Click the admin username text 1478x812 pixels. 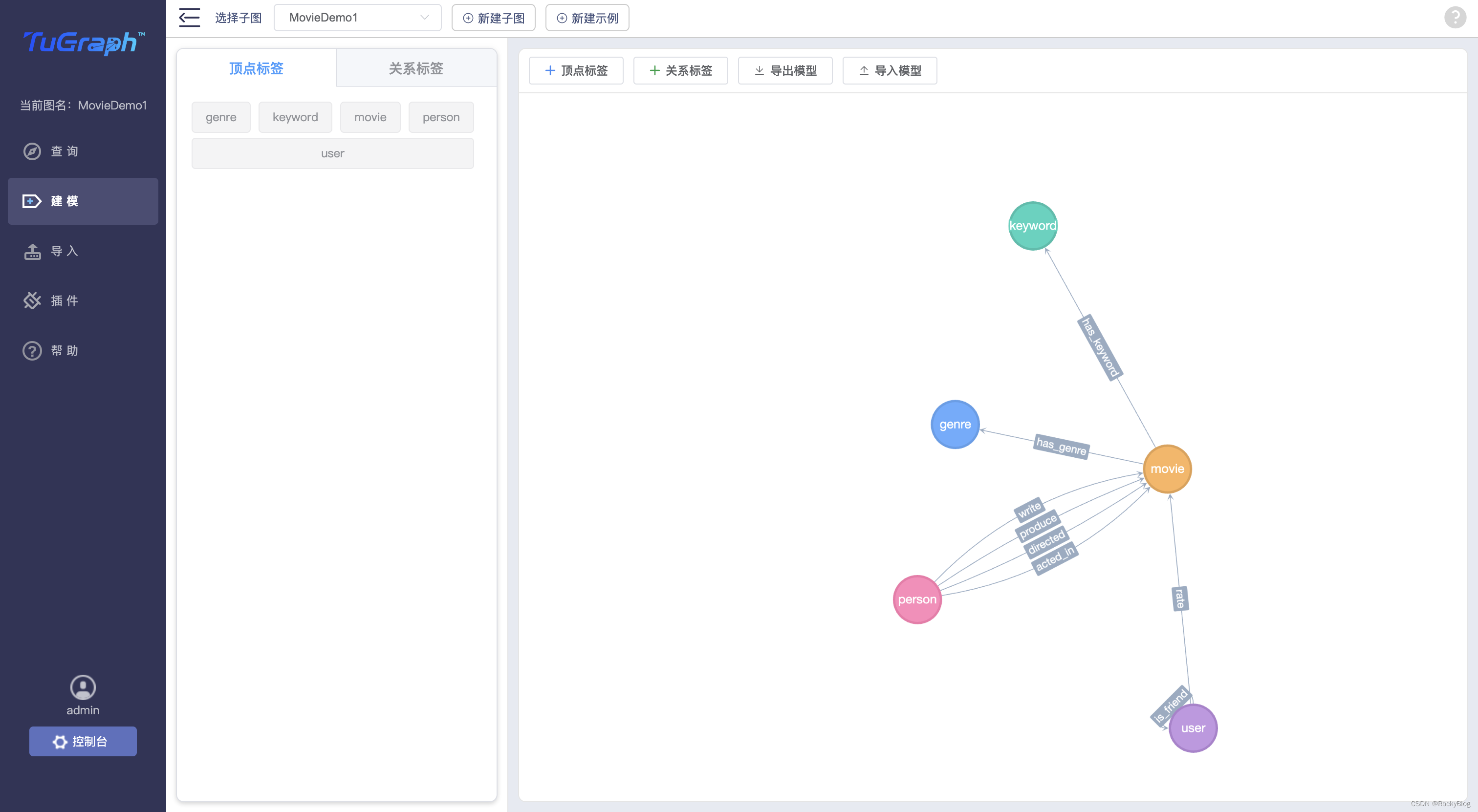(x=83, y=710)
